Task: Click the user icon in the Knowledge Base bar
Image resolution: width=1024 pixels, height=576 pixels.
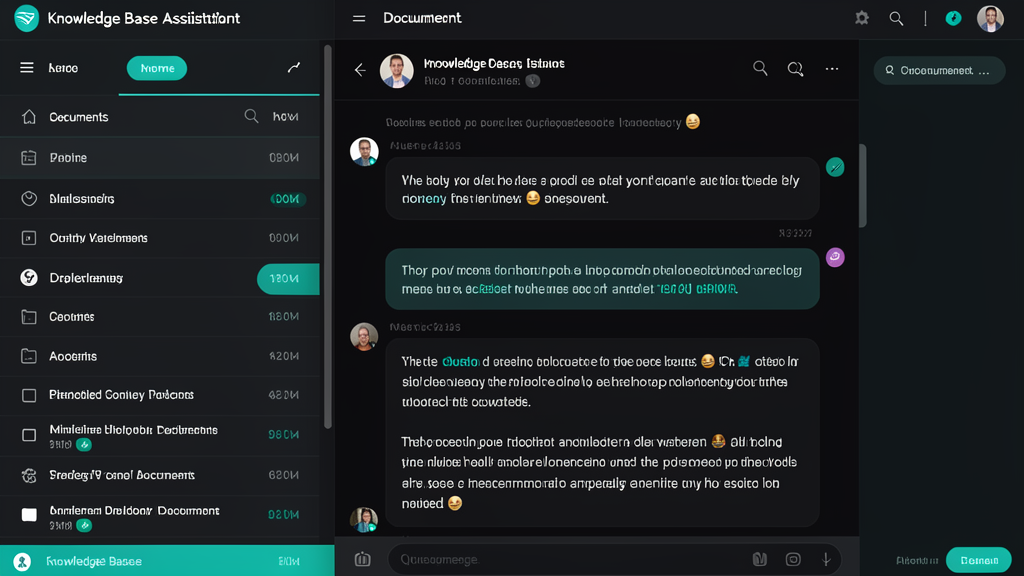Action: 22,562
